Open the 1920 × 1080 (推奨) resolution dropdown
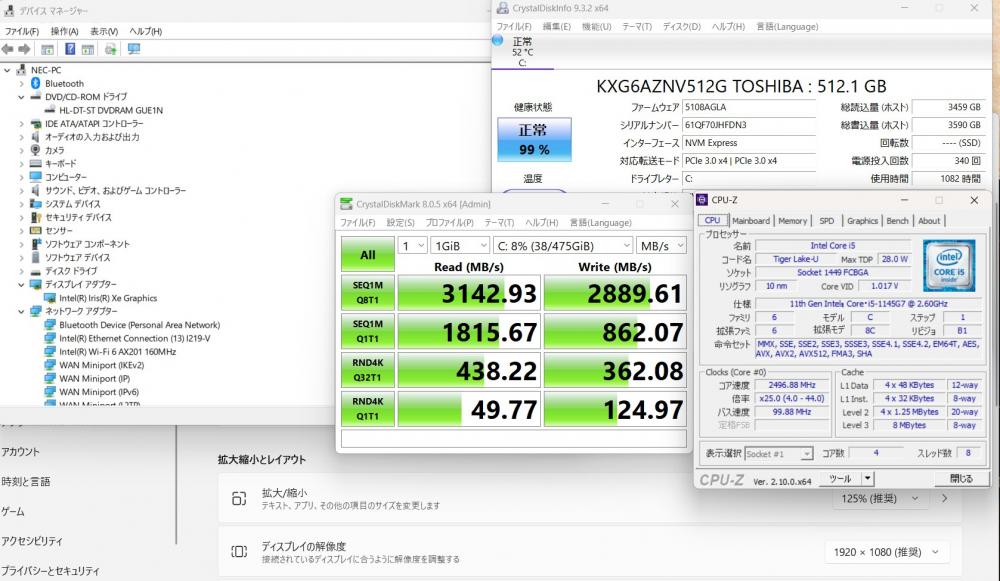 coord(886,552)
